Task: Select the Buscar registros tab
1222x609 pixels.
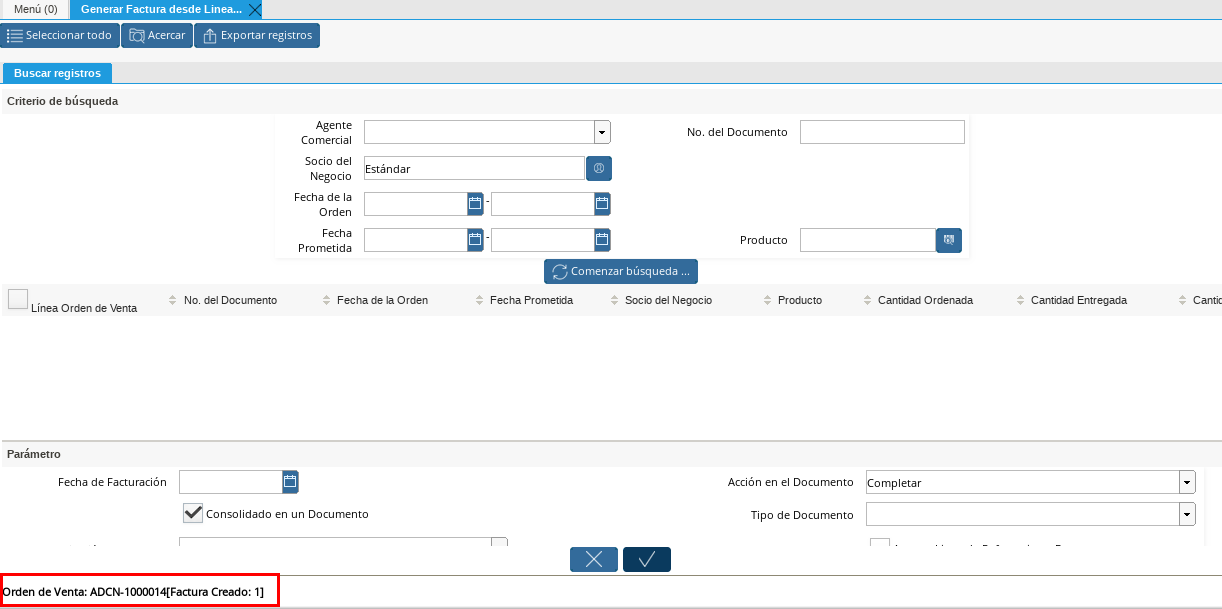Action: click(x=57, y=73)
